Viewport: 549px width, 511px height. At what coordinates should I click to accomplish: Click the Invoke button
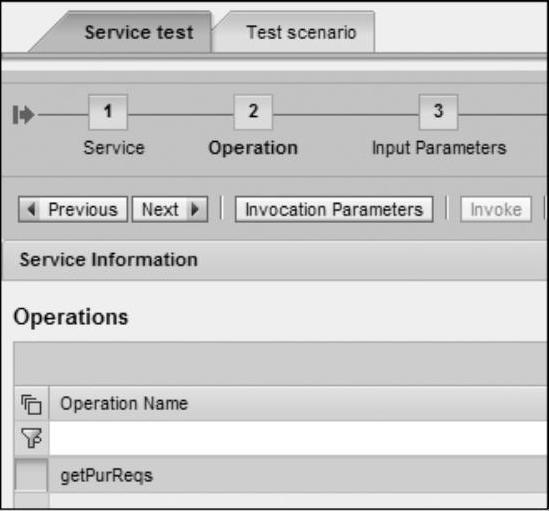pyautogui.click(x=496, y=209)
